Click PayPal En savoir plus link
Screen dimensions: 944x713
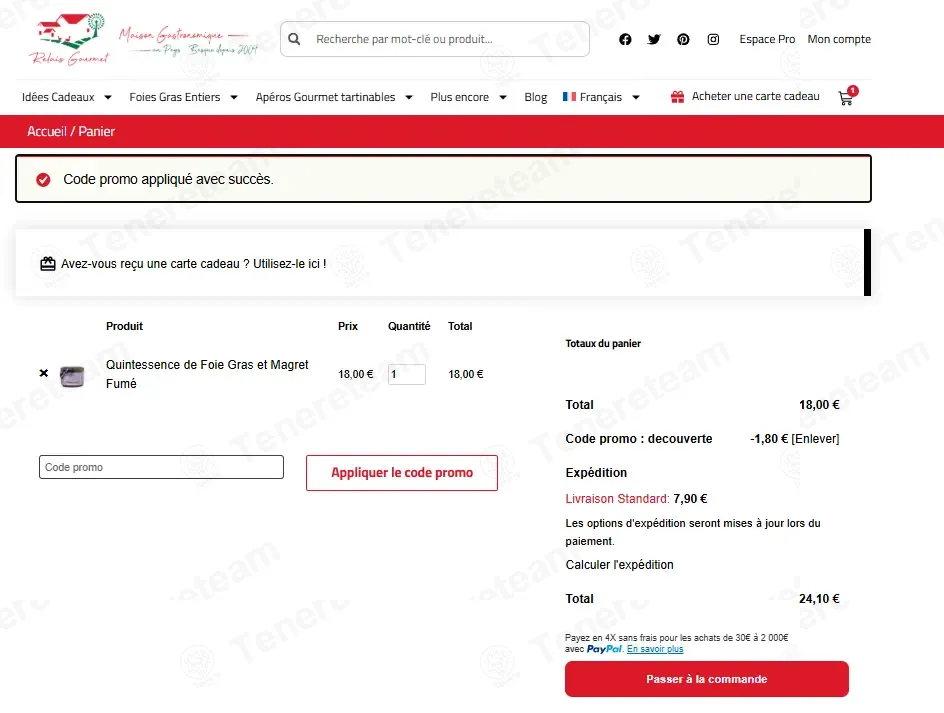[655, 649]
